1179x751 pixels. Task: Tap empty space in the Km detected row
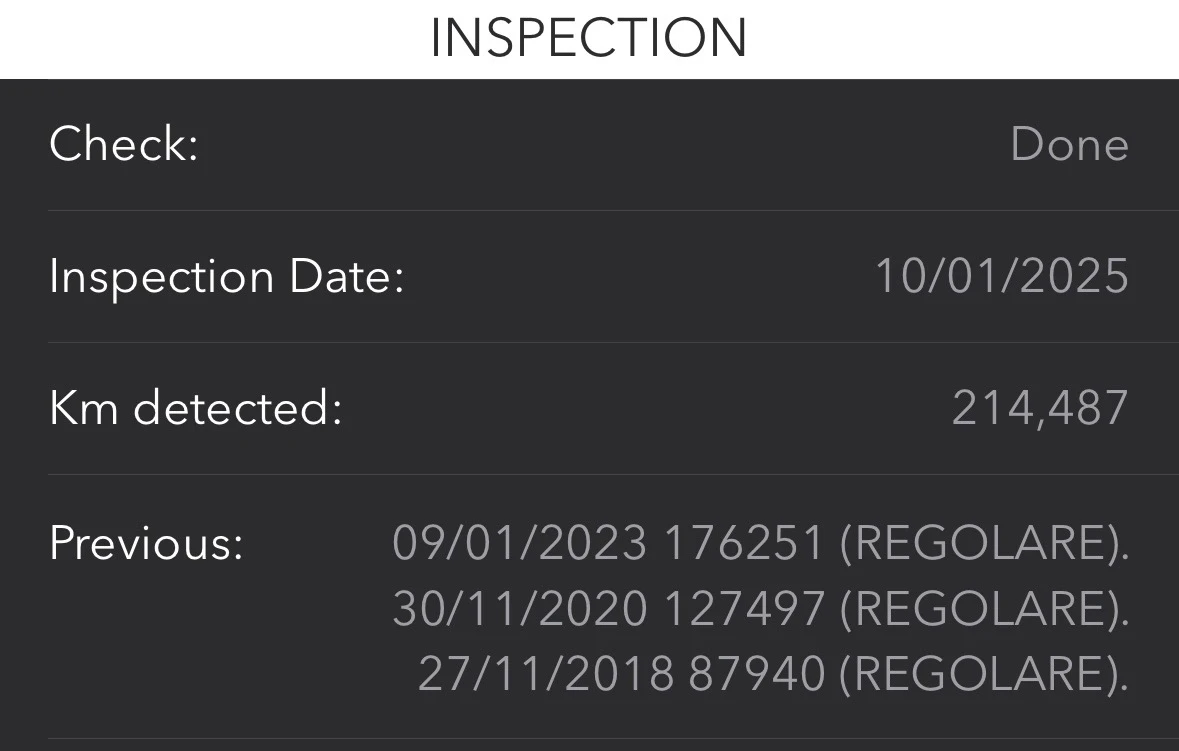point(640,409)
